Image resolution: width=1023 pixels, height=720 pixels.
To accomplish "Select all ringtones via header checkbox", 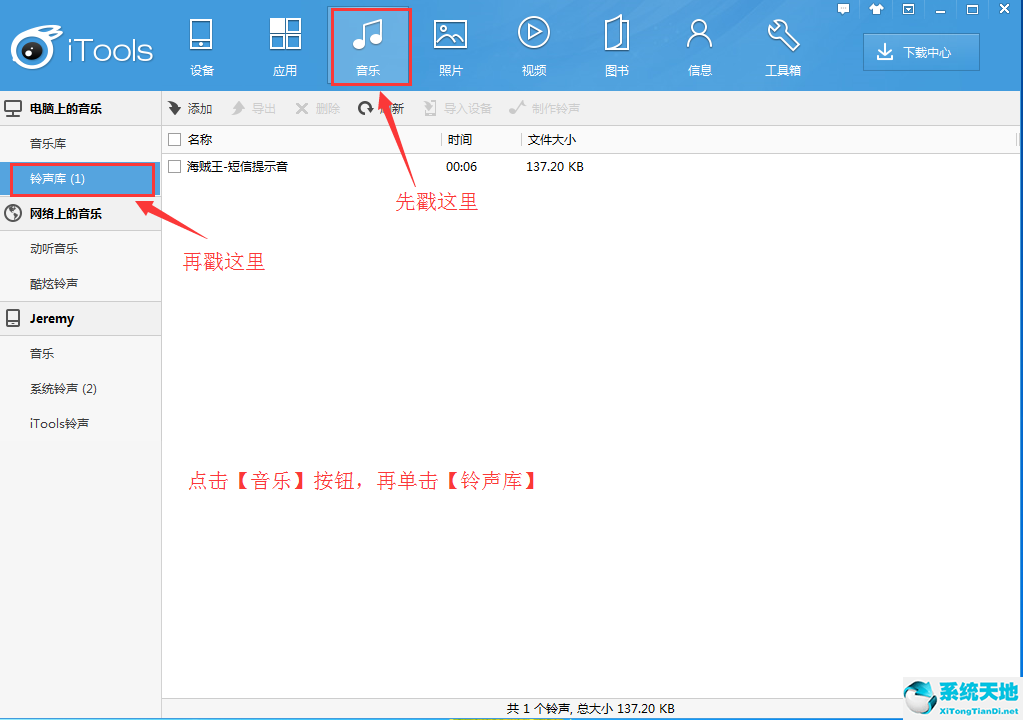I will click(x=174, y=139).
